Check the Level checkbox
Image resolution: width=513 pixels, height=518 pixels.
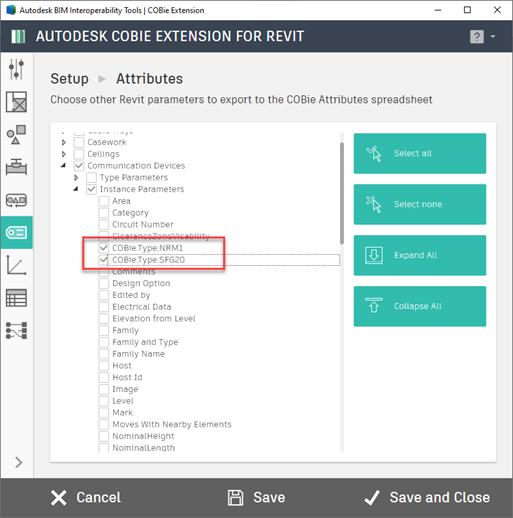coord(104,401)
